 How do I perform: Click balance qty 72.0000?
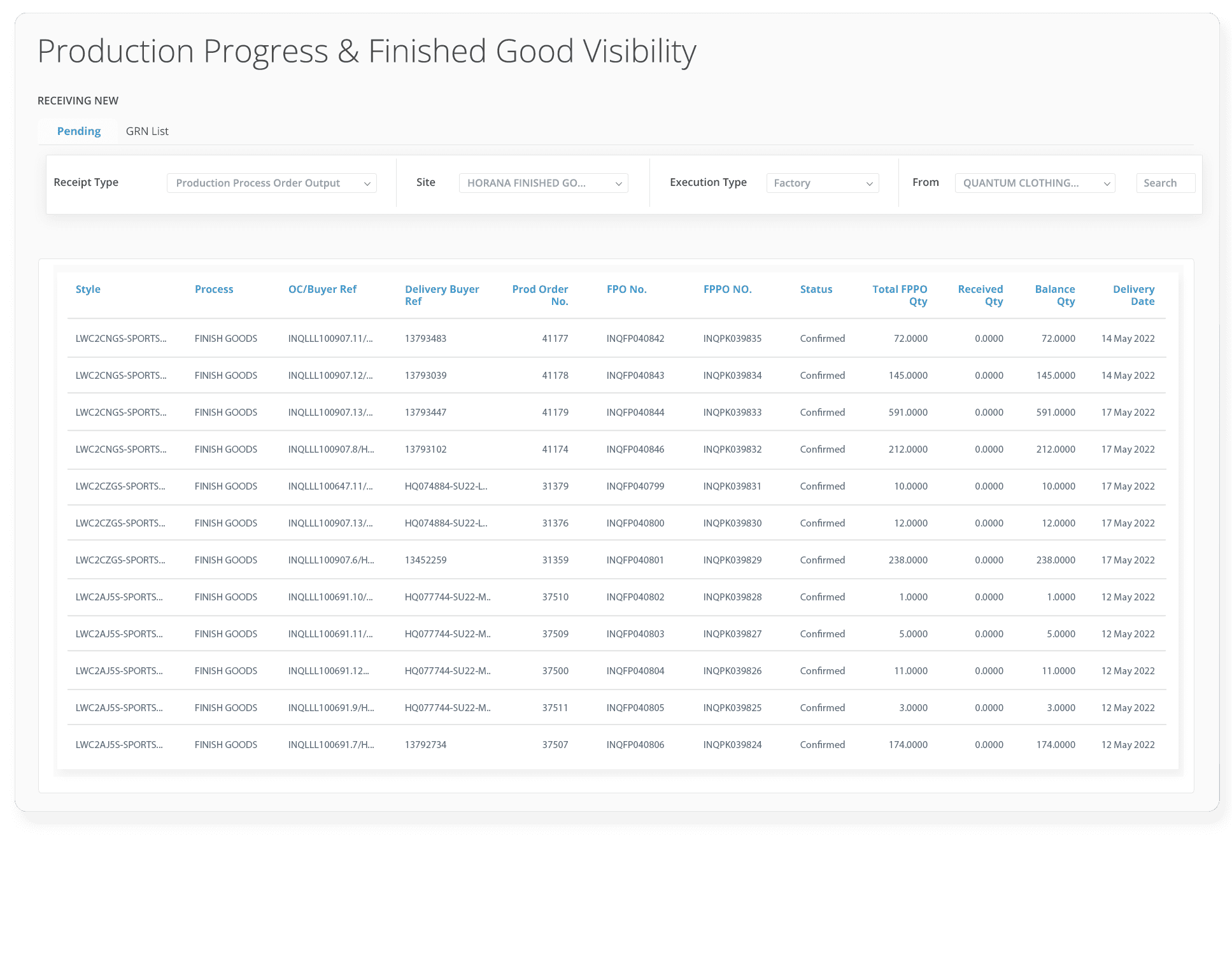click(x=1058, y=339)
